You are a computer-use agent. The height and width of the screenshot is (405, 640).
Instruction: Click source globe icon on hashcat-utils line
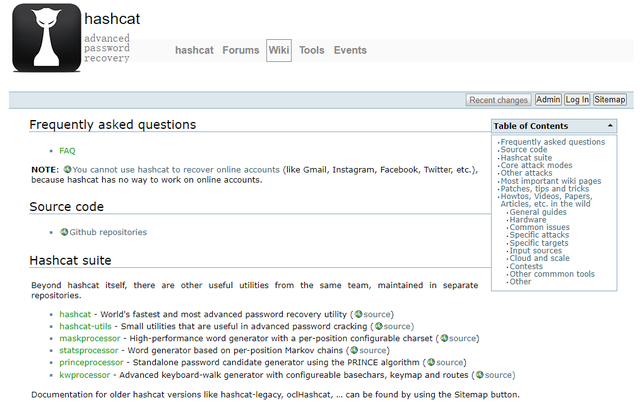(378, 326)
